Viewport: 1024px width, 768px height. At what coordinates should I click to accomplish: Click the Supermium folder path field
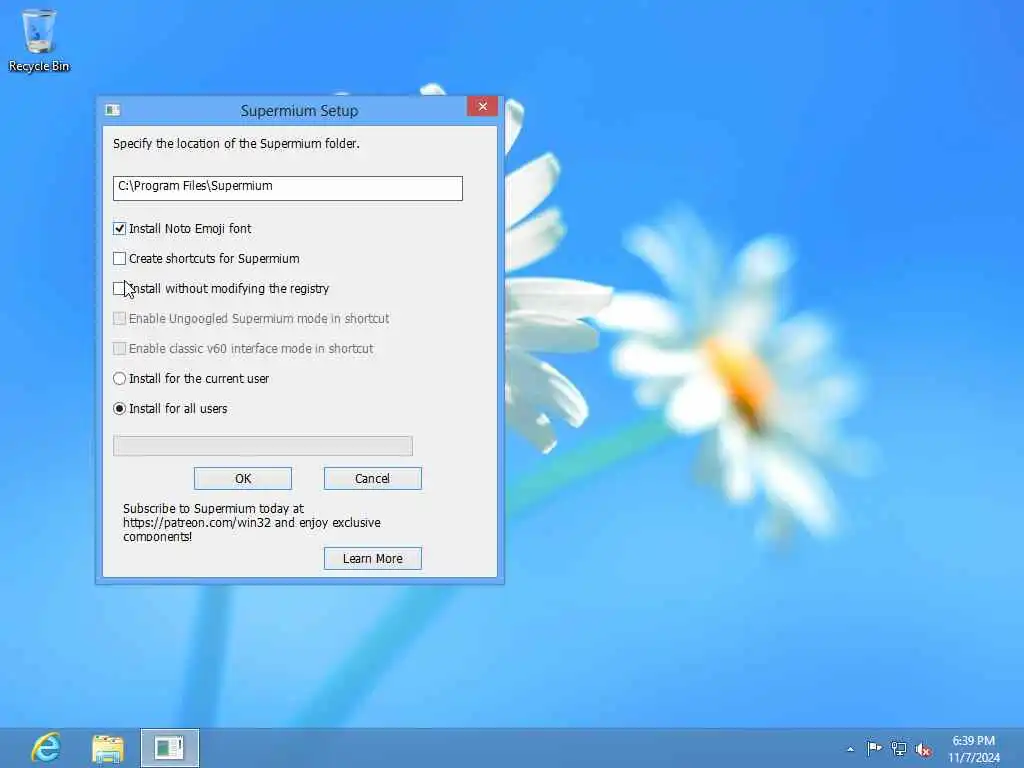coord(287,188)
